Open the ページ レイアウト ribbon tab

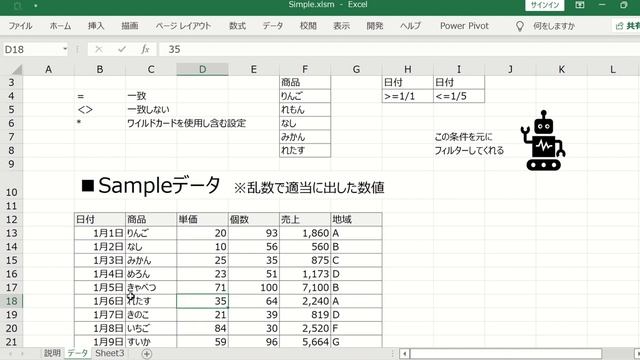[183, 26]
